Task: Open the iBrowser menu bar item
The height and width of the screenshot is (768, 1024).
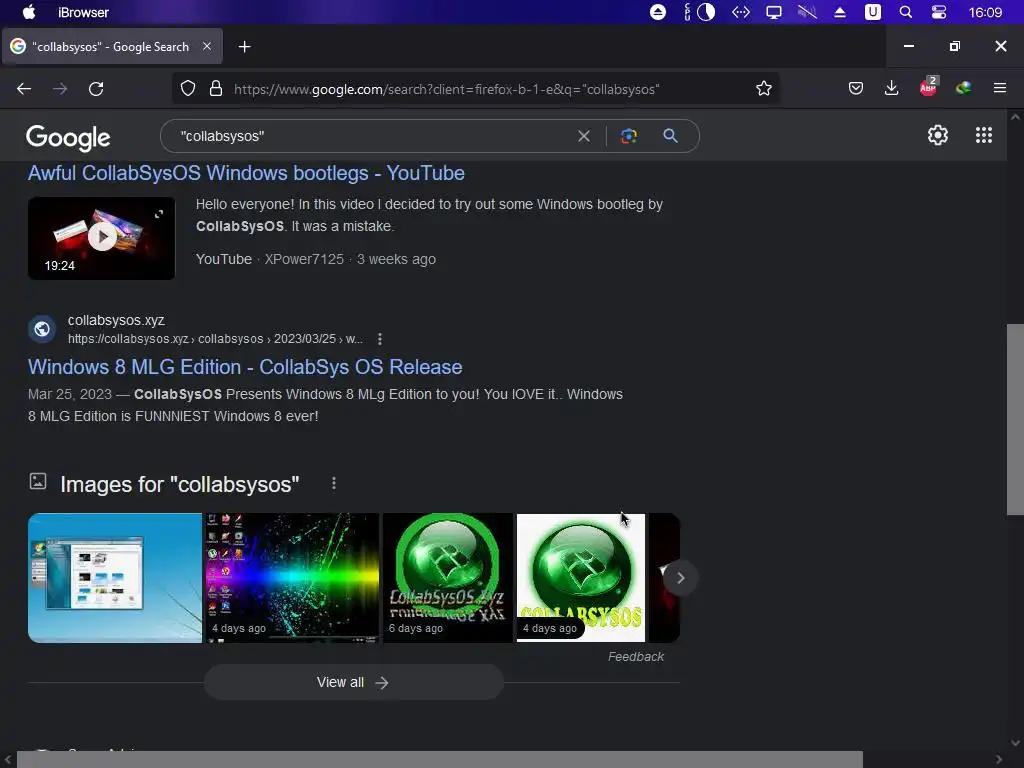Action: (83, 12)
